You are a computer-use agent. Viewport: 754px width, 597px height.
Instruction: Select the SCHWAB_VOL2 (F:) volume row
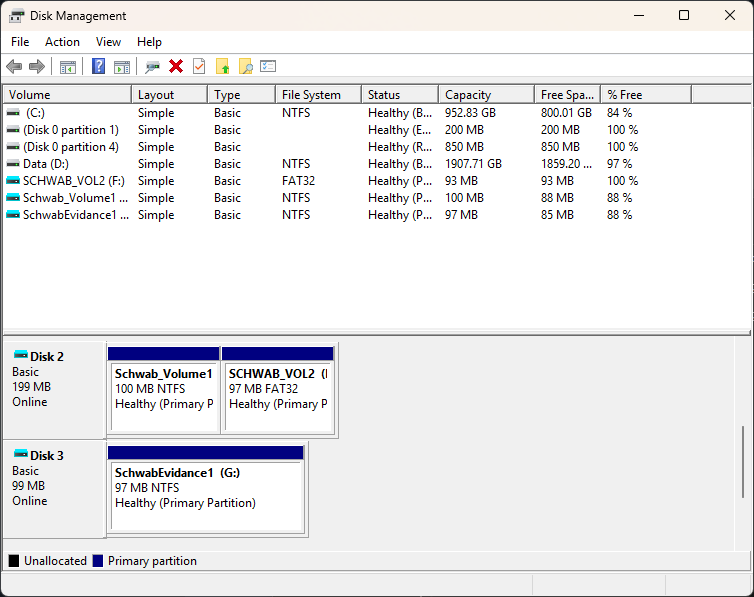377,181
